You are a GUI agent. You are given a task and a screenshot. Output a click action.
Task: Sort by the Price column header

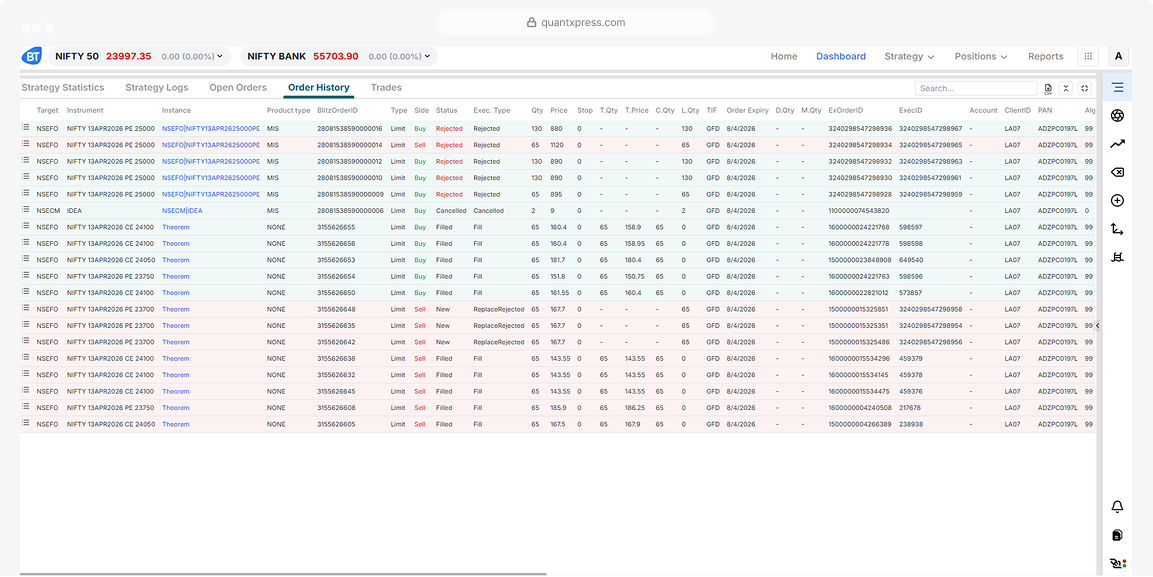point(559,110)
